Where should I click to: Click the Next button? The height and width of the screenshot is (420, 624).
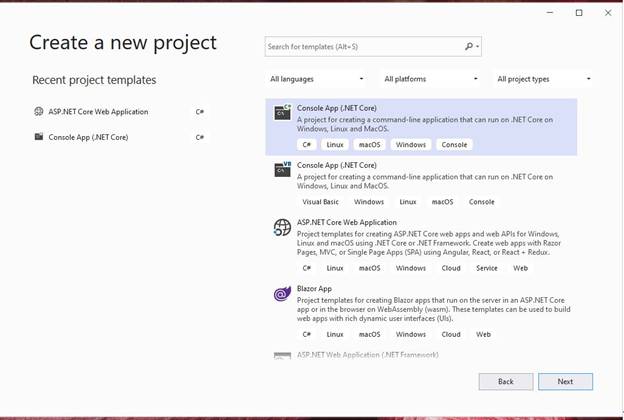pos(565,381)
